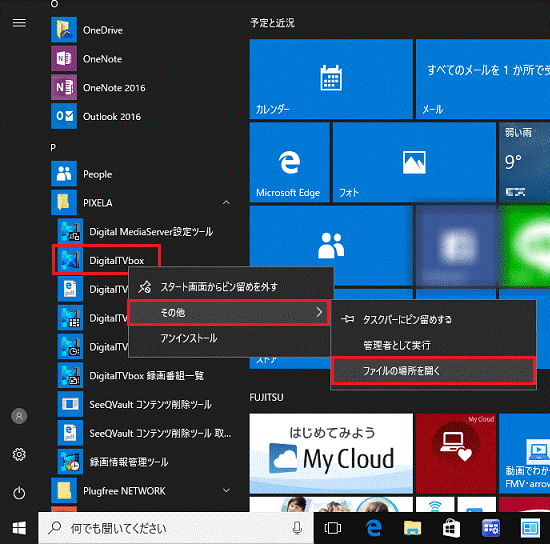Click the FUJITSU group header
Image resolution: width=550 pixels, height=544 pixels.
pos(266,397)
